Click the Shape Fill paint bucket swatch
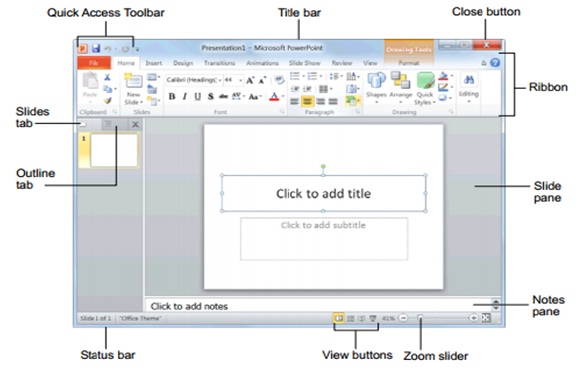The image size is (579, 370). click(443, 76)
